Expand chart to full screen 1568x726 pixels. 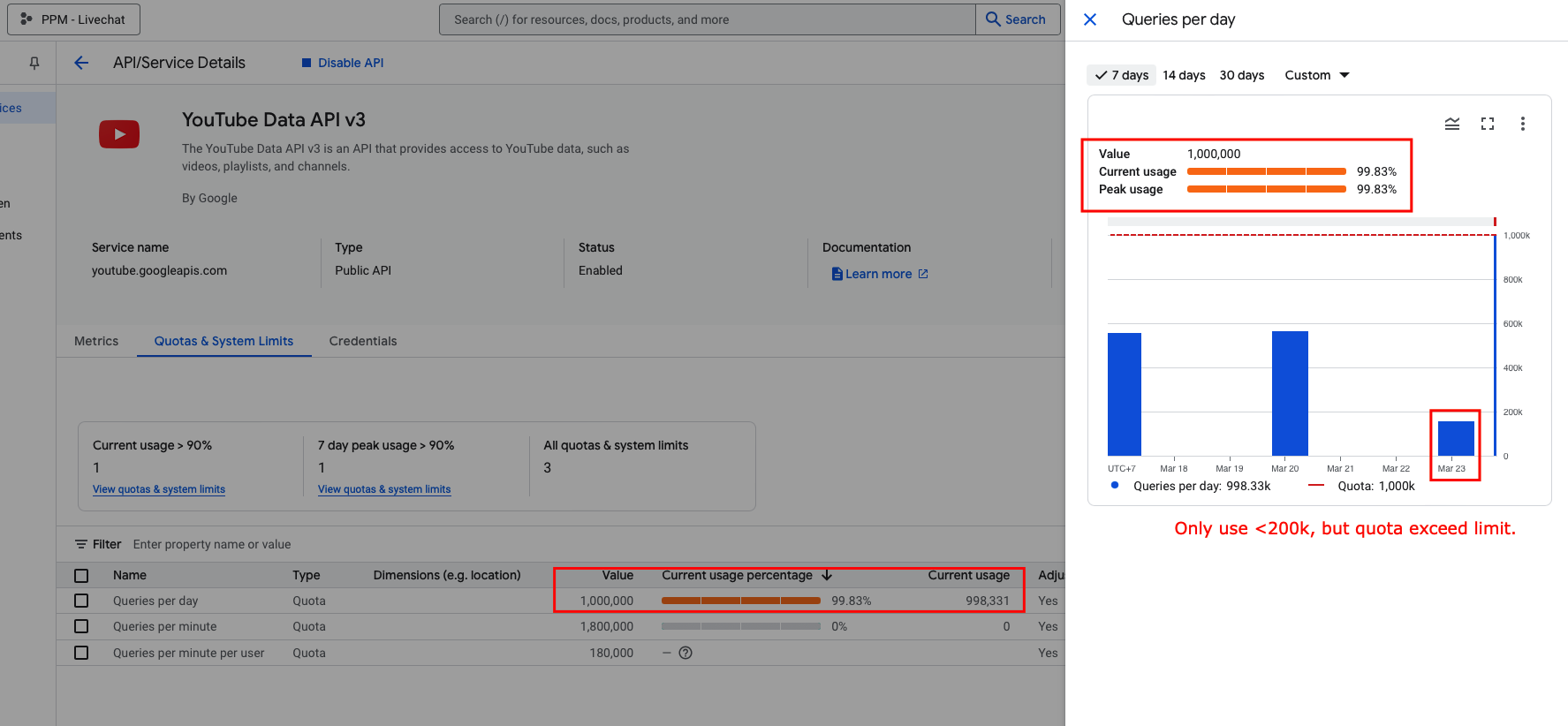1488,124
